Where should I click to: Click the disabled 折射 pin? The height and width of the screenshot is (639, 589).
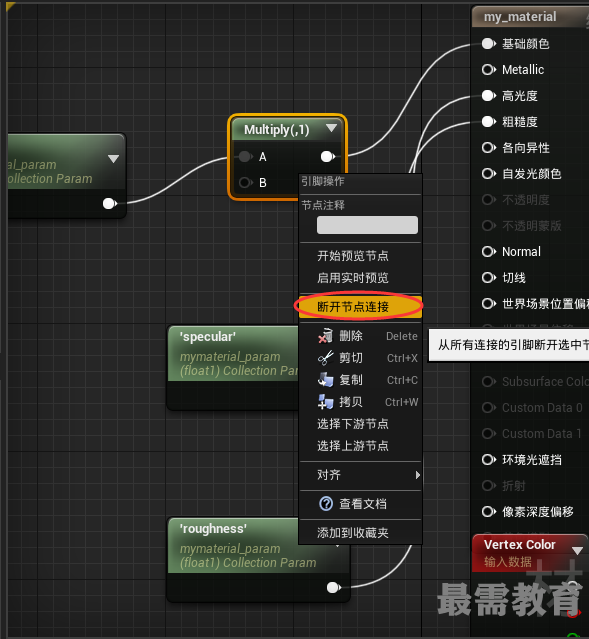coord(488,486)
